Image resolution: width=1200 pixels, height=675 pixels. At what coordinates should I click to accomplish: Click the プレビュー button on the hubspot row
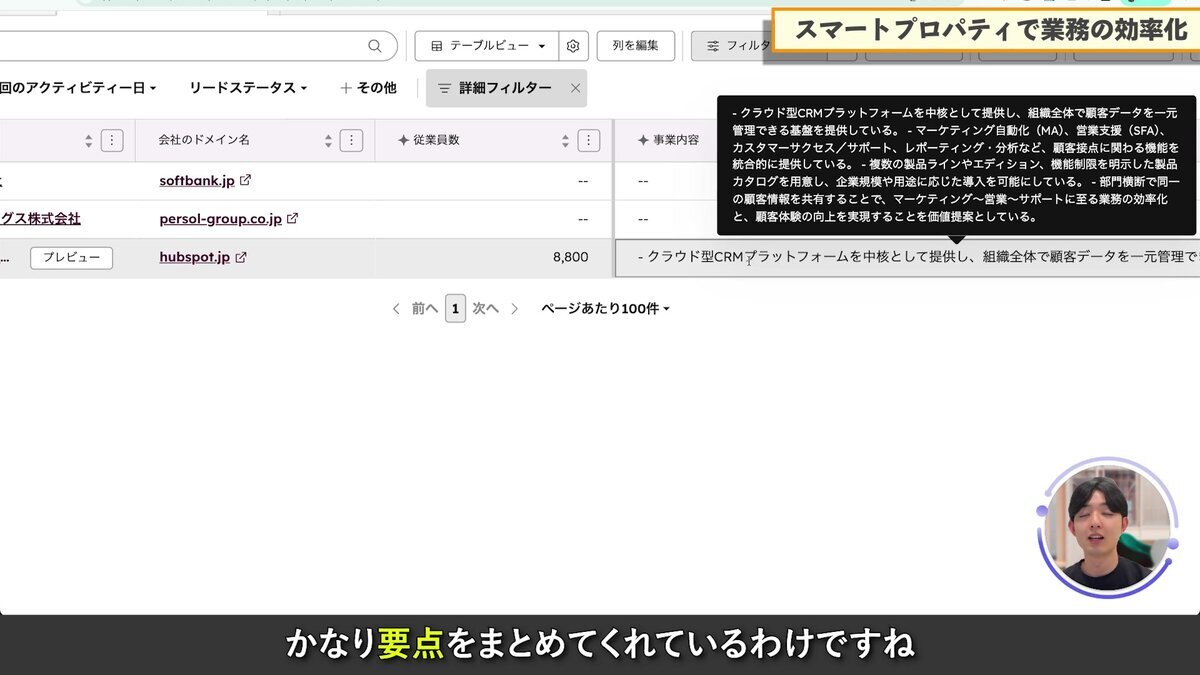(x=71, y=256)
